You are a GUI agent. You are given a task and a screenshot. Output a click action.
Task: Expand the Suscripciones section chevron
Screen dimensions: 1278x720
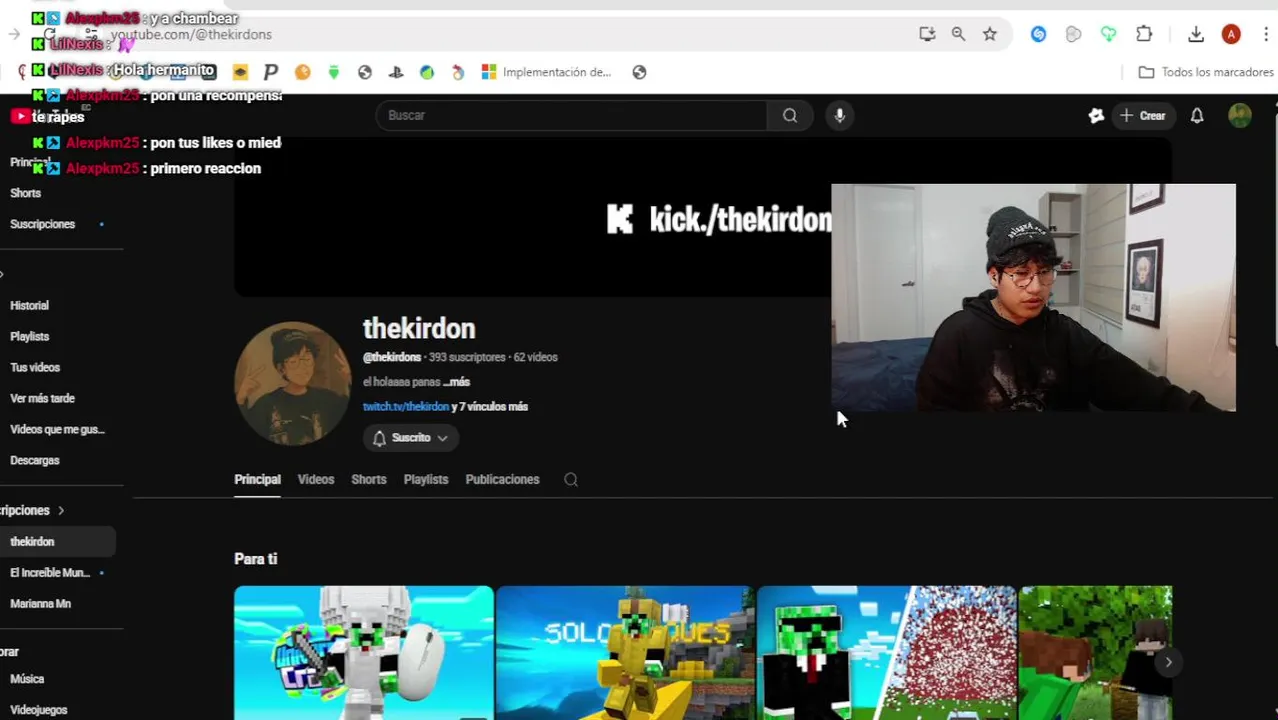(61, 510)
